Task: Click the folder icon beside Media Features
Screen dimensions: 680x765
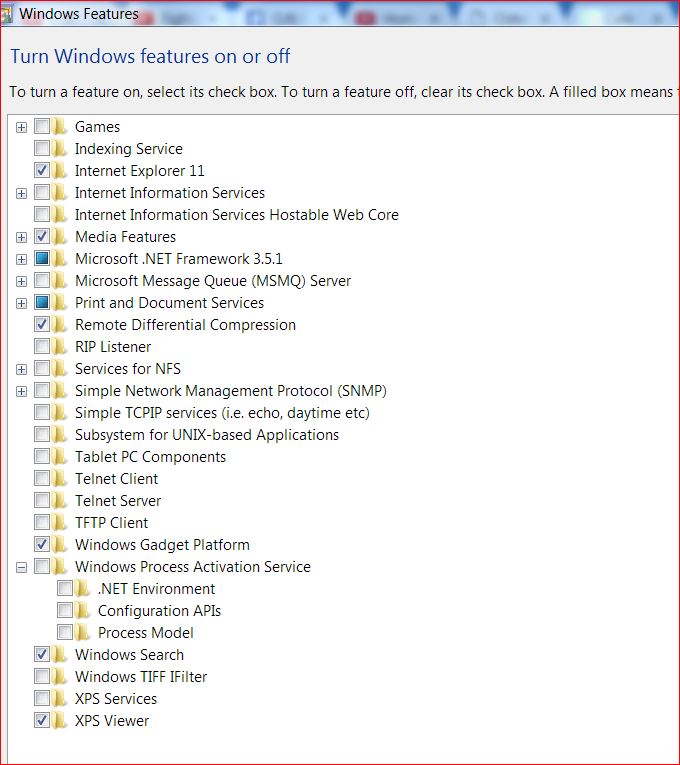Action: pos(60,237)
